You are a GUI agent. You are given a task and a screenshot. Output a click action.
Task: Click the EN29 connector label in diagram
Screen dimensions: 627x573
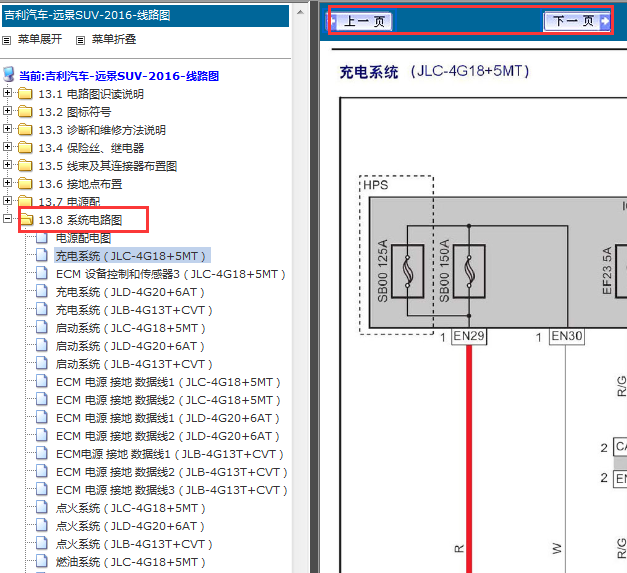tap(469, 336)
